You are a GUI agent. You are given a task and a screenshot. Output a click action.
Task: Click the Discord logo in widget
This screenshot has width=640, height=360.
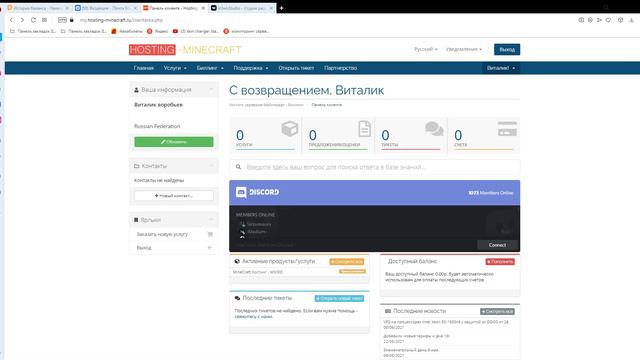[258, 192]
